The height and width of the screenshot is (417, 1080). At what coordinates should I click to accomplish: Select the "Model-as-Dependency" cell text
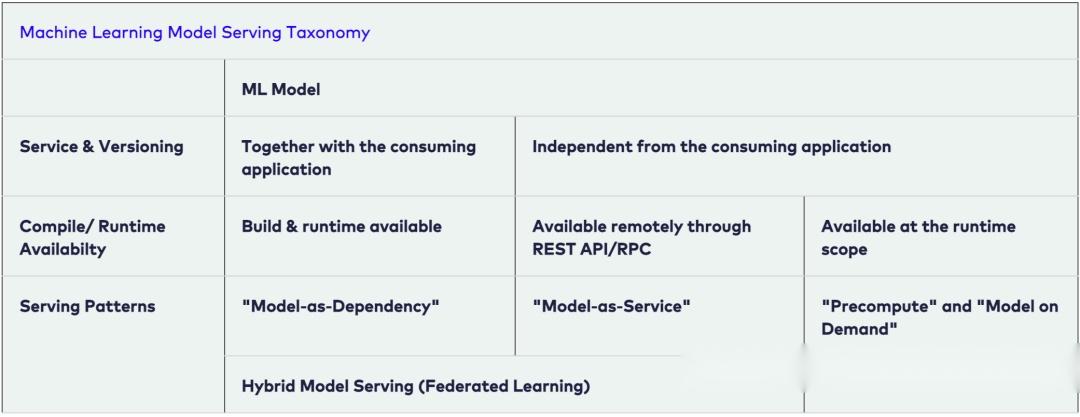click(340, 306)
